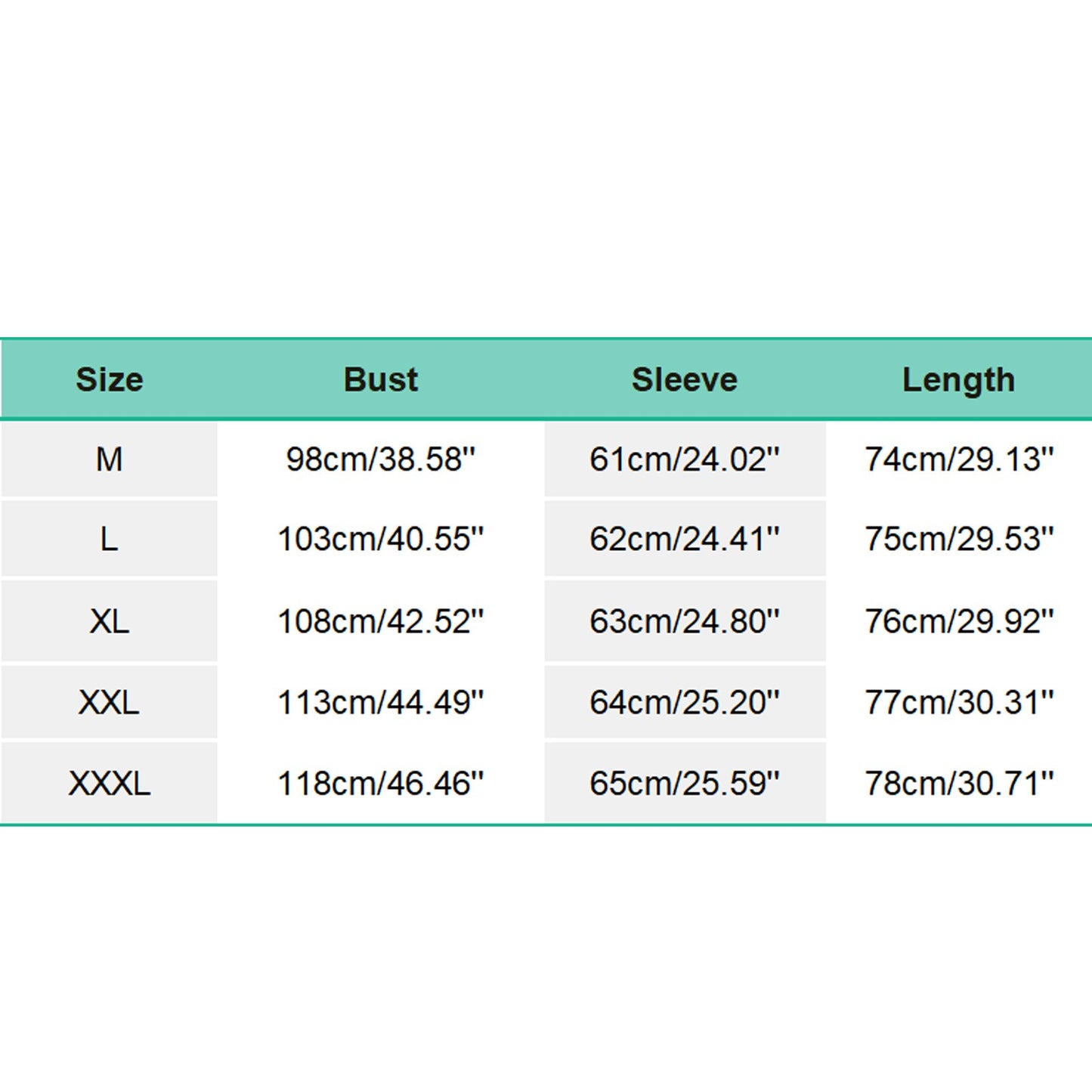The image size is (1092, 1092).
Task: Click the 78cm/30.71" length cell
Action: click(x=958, y=784)
